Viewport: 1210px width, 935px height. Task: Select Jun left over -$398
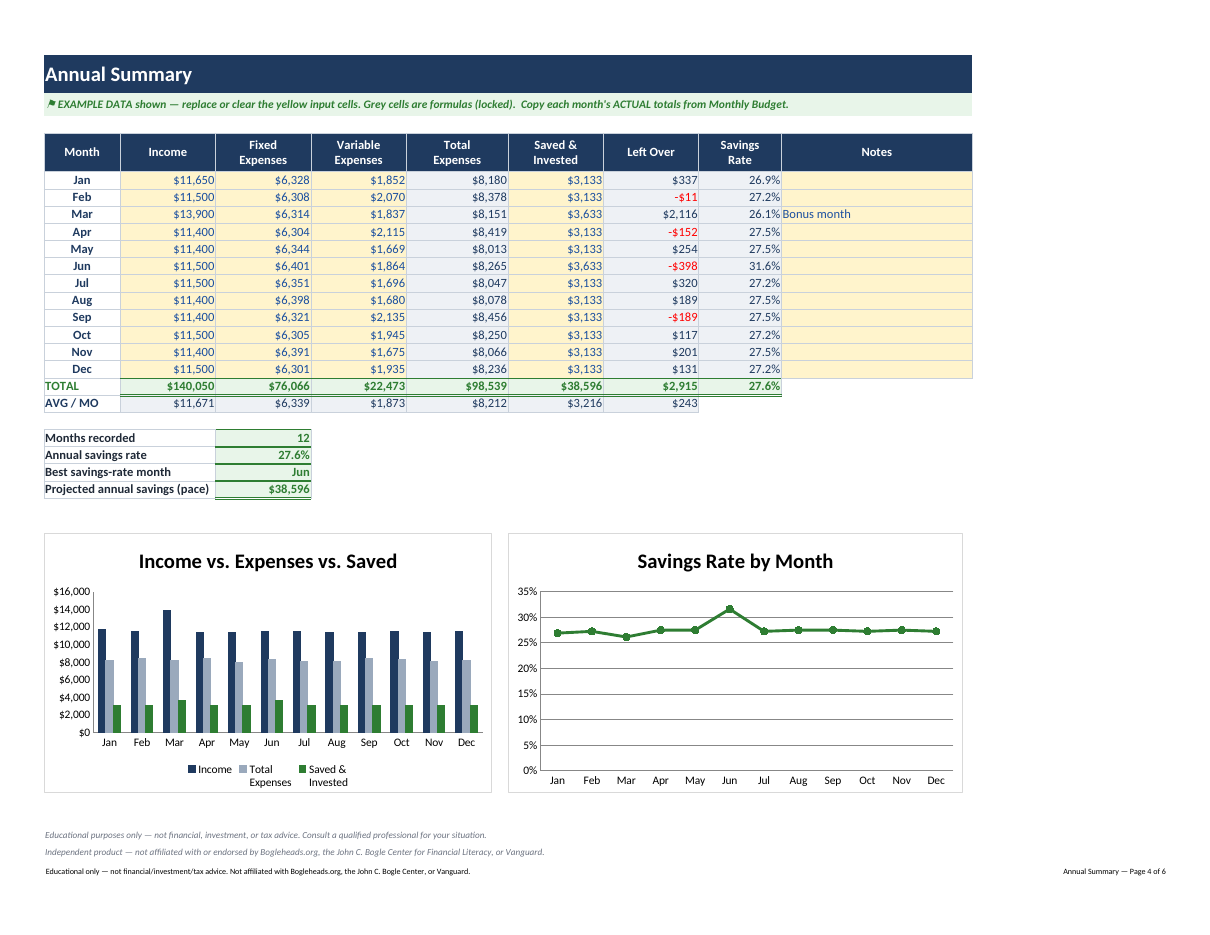651,266
